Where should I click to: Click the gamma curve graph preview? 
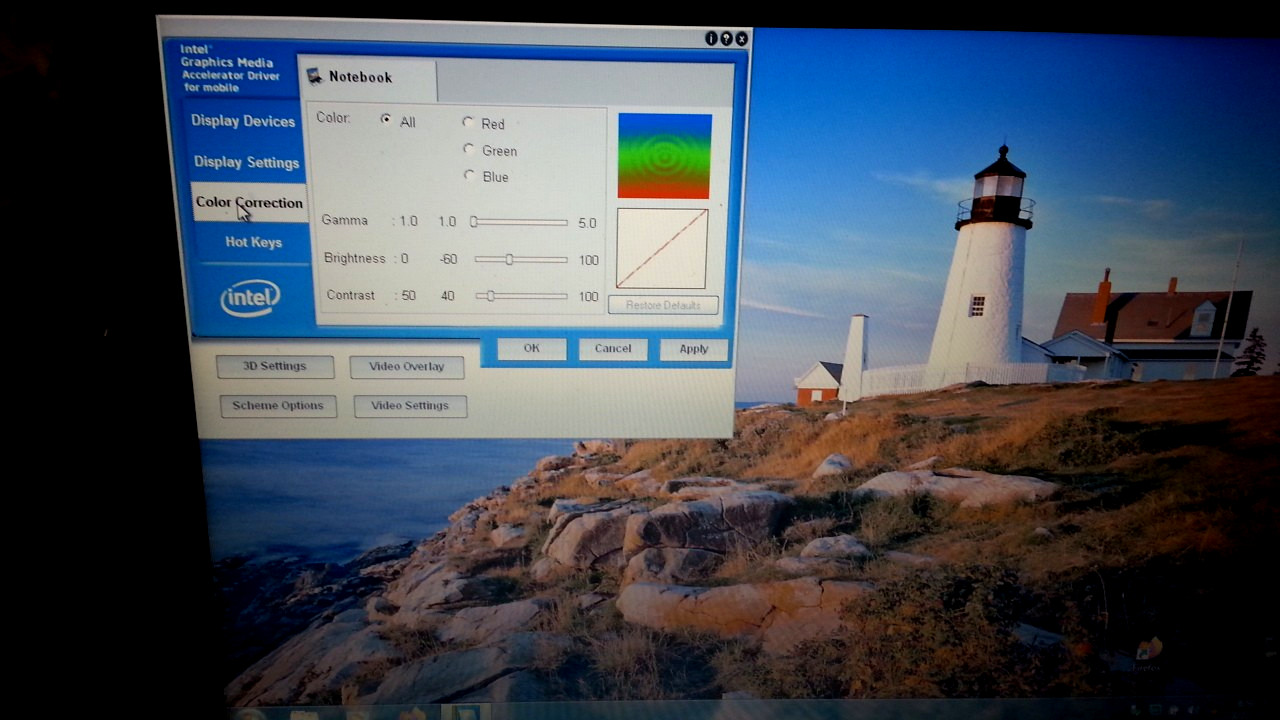pyautogui.click(x=662, y=249)
